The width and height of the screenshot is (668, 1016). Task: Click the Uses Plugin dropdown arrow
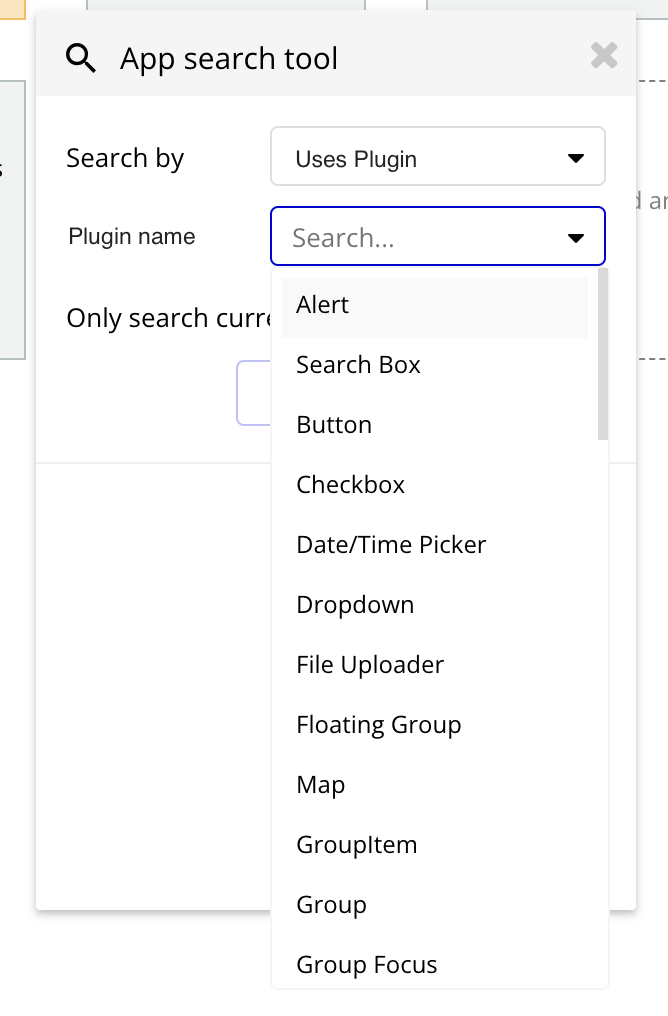point(575,158)
